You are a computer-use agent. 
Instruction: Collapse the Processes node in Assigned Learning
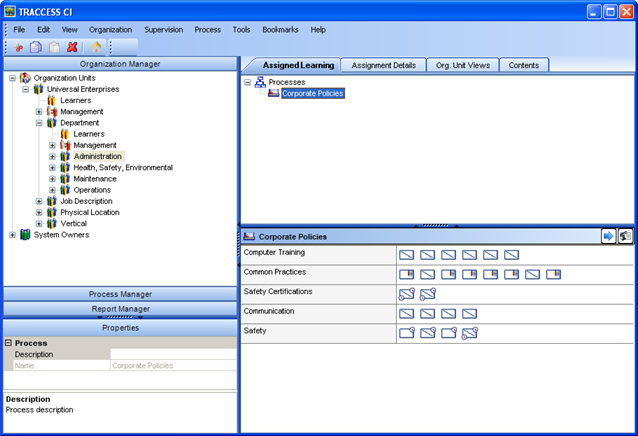click(x=247, y=82)
